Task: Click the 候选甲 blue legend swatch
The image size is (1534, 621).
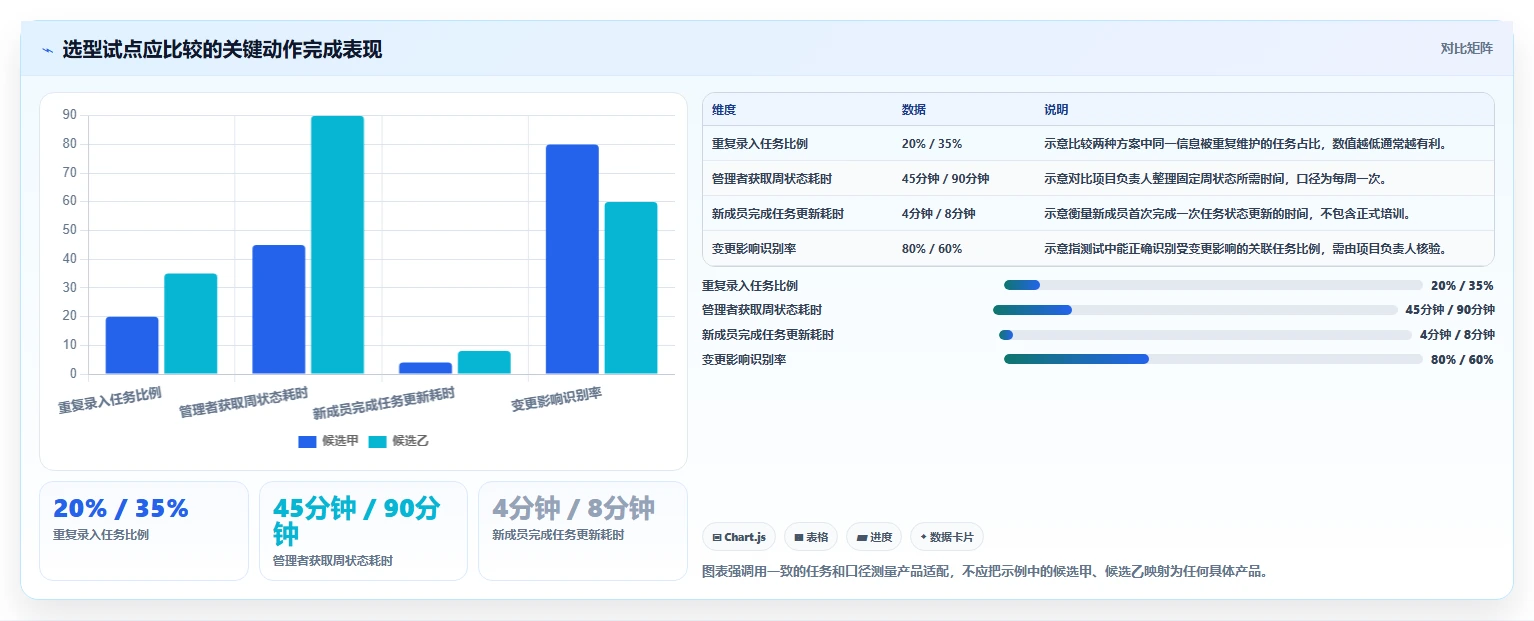Action: pyautogui.click(x=307, y=442)
